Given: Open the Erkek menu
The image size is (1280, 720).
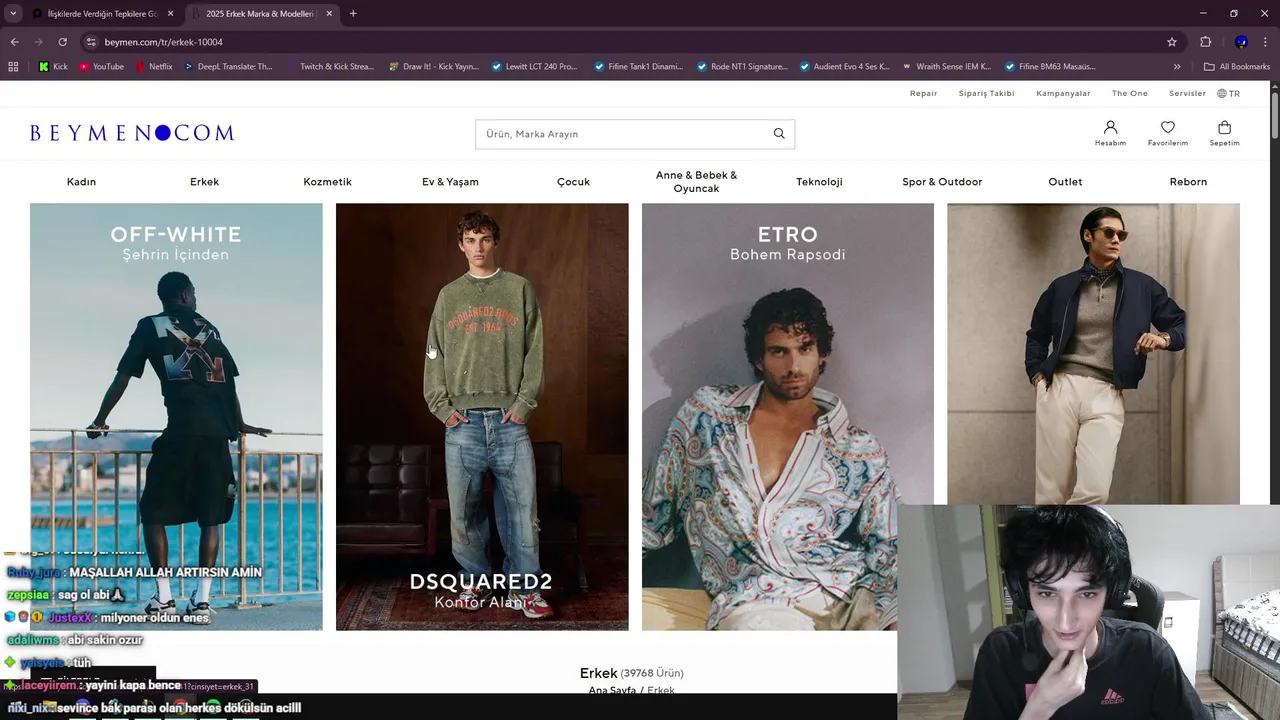Looking at the screenshot, I should click(x=204, y=182).
